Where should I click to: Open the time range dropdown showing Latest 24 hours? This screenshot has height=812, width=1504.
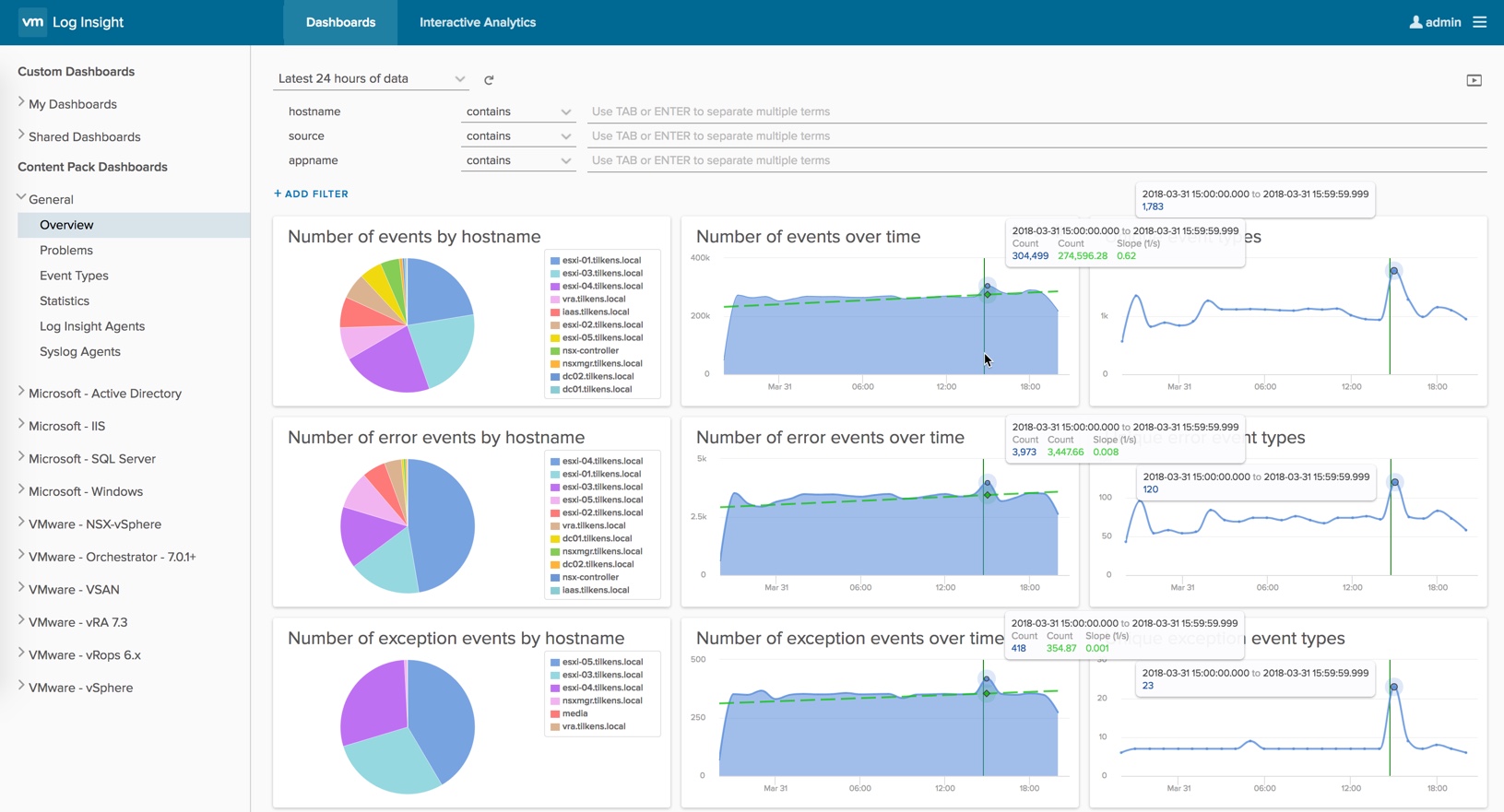(x=371, y=79)
